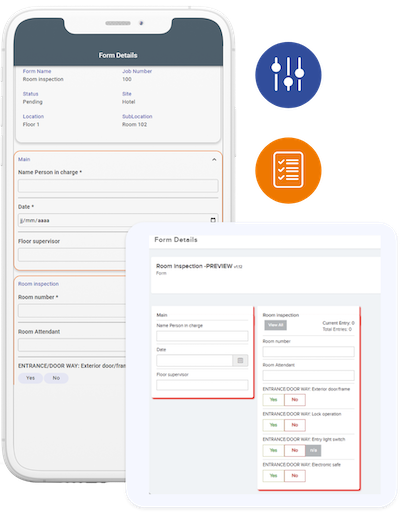Collapse the Main section chevron on phone
This screenshot has width=404, height=515.
click(x=214, y=160)
